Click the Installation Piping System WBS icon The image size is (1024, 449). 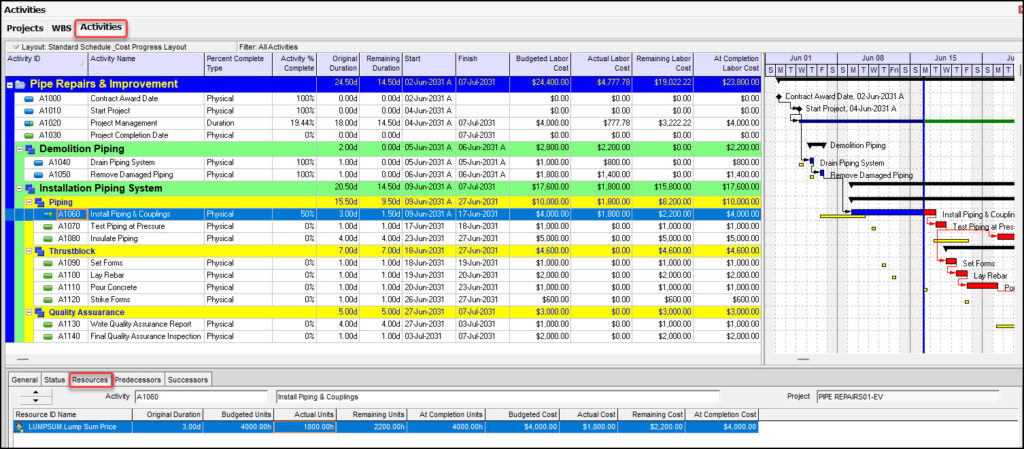(30, 189)
